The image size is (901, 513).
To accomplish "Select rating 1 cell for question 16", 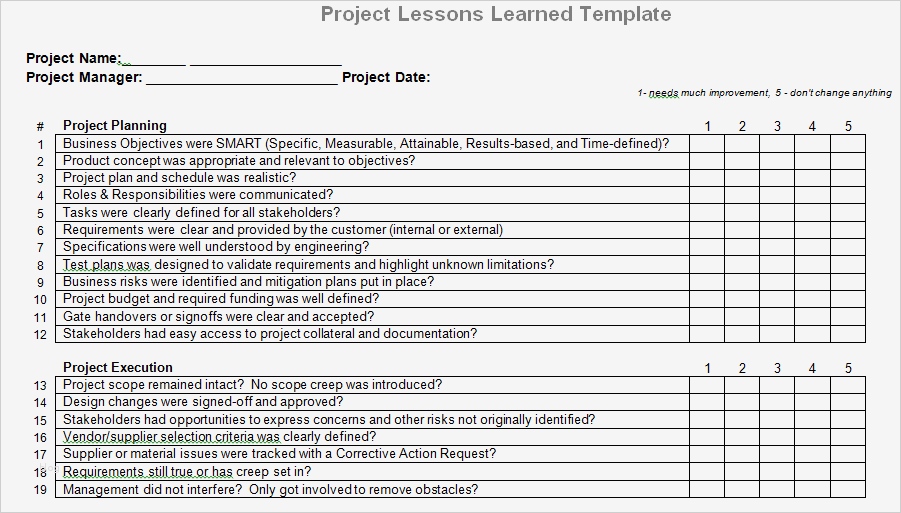I will click(x=707, y=437).
